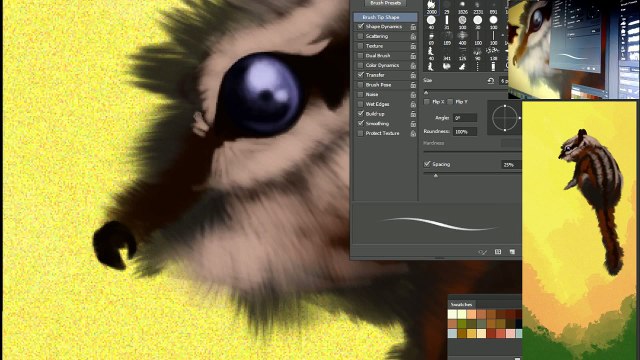Image resolution: width=640 pixels, height=360 pixels.
Task: Lock the Protect Texture setting
Action: tap(413, 133)
